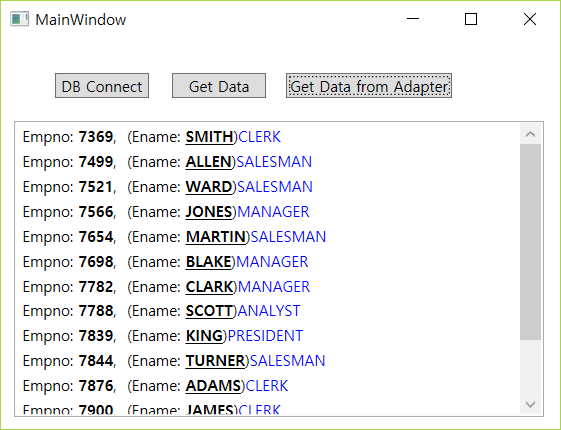The height and width of the screenshot is (430, 561).
Task: Click the MainWindow application icon
Action: click(x=19, y=19)
